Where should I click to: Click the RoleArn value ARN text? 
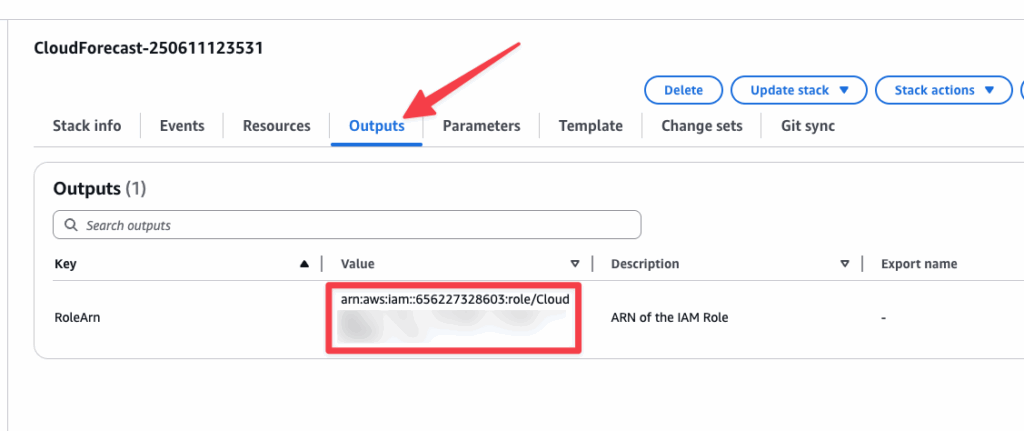click(455, 300)
